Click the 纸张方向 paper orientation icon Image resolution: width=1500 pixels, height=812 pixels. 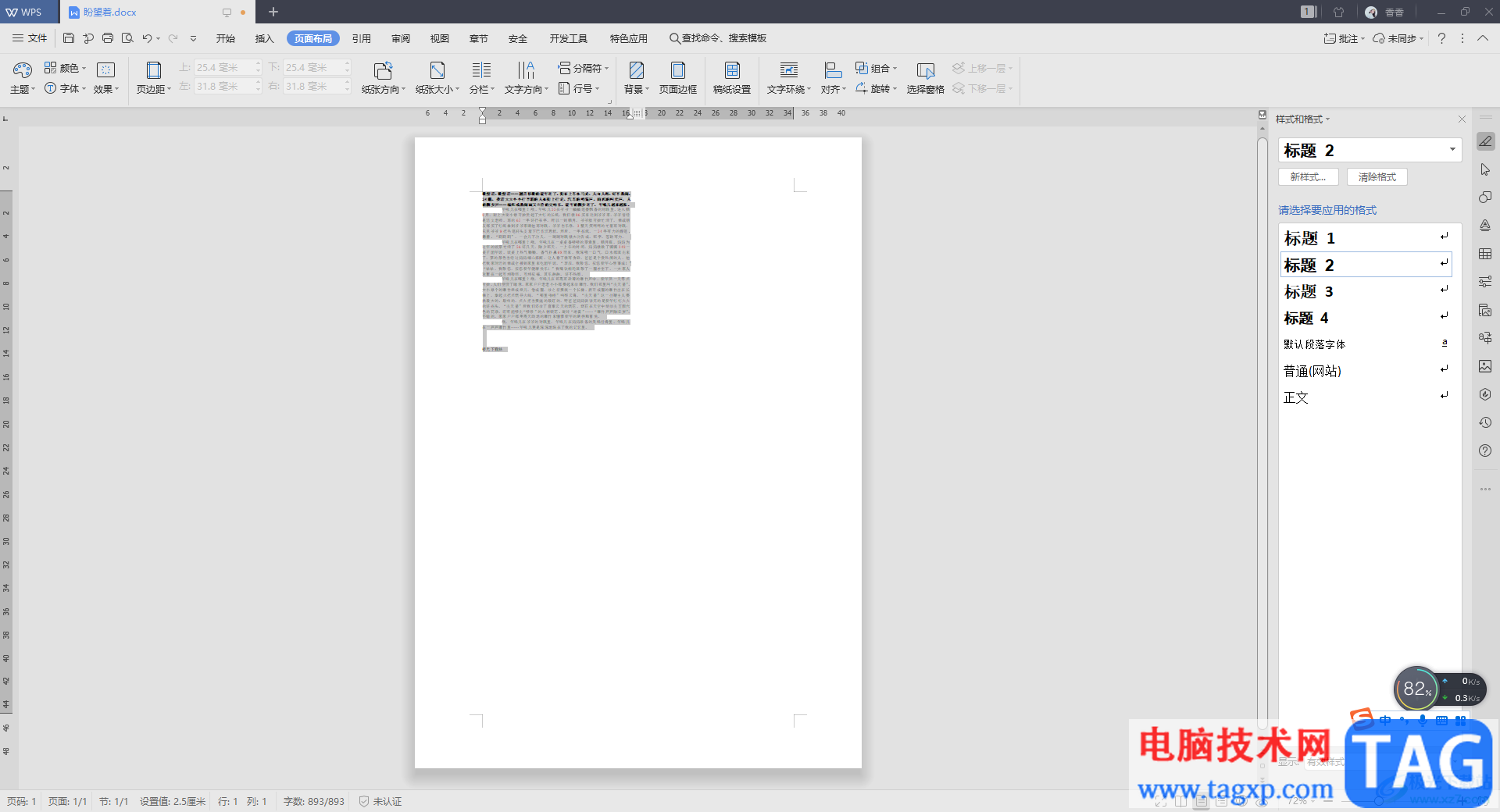coord(382,71)
